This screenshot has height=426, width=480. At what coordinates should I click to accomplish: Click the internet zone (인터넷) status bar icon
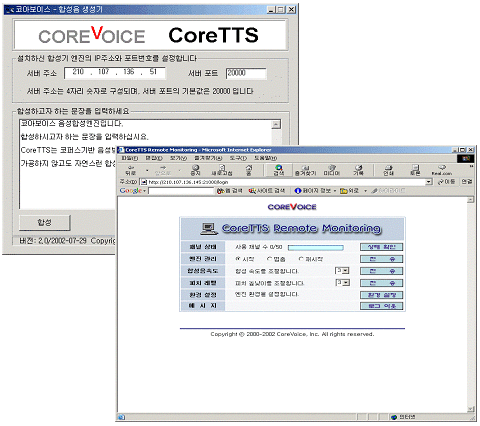tap(394, 417)
